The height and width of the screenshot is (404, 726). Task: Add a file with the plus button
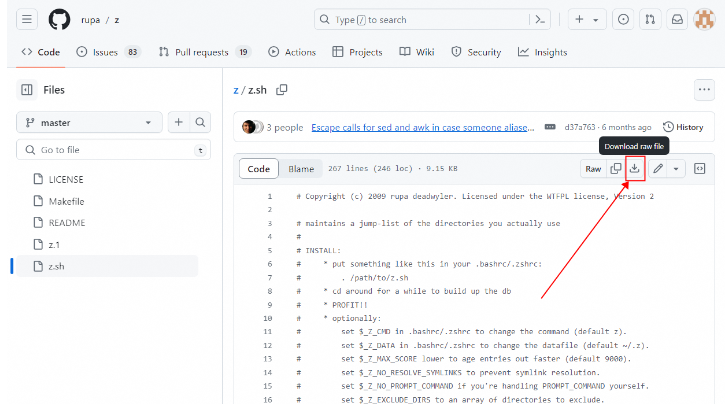coord(179,122)
